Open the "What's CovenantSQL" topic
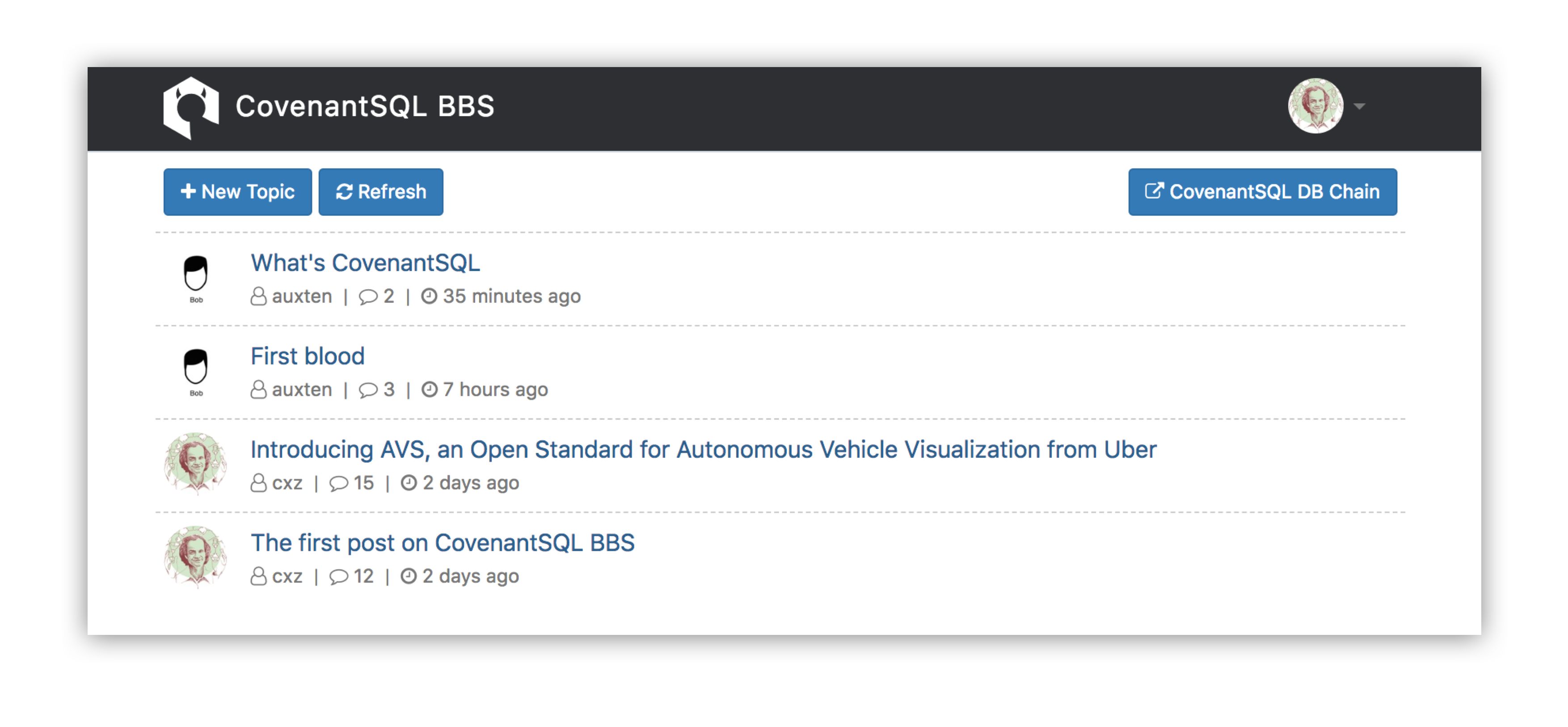The image size is (1568, 727). 365,262
